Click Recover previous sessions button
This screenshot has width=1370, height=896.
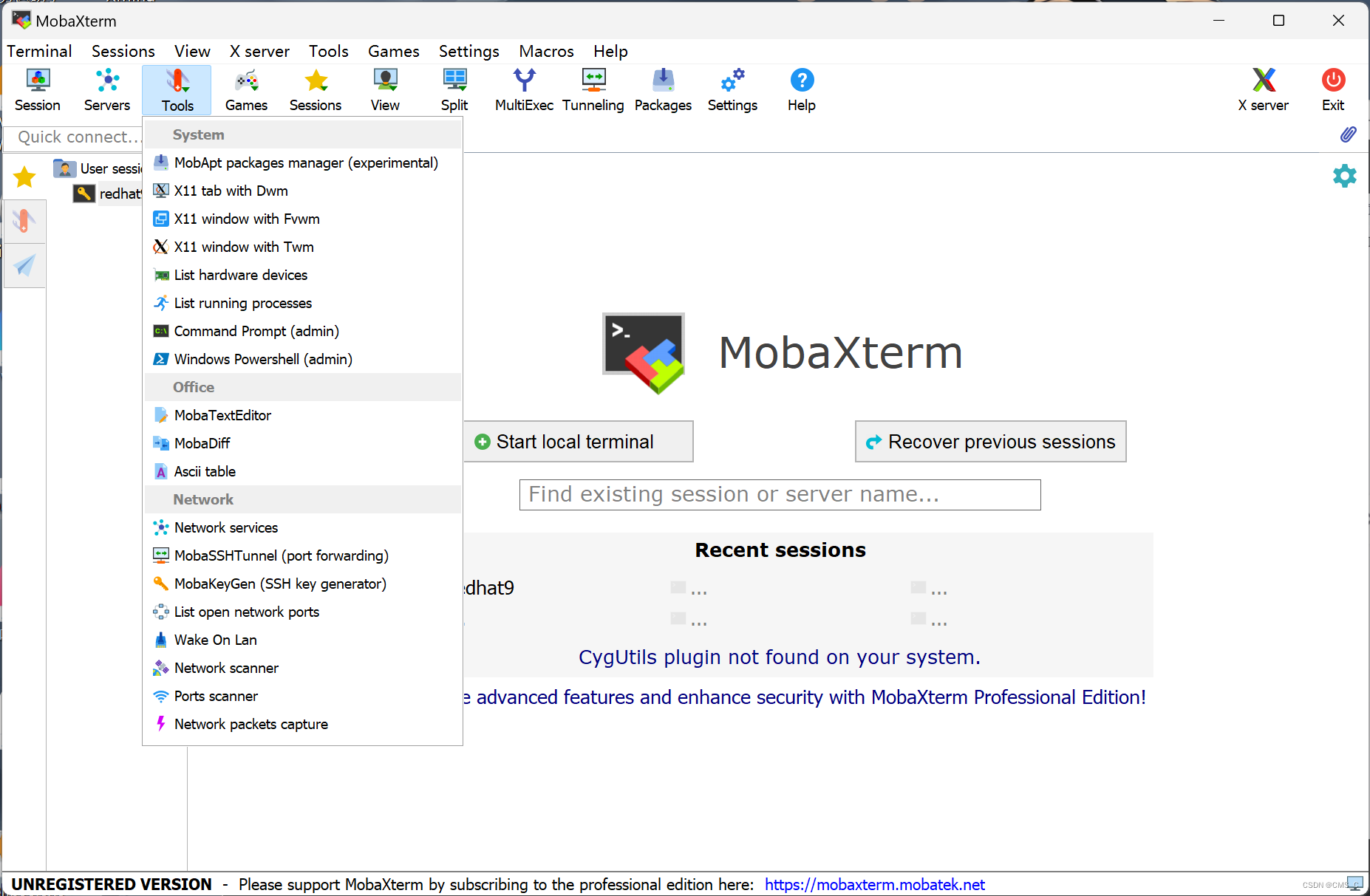[990, 442]
